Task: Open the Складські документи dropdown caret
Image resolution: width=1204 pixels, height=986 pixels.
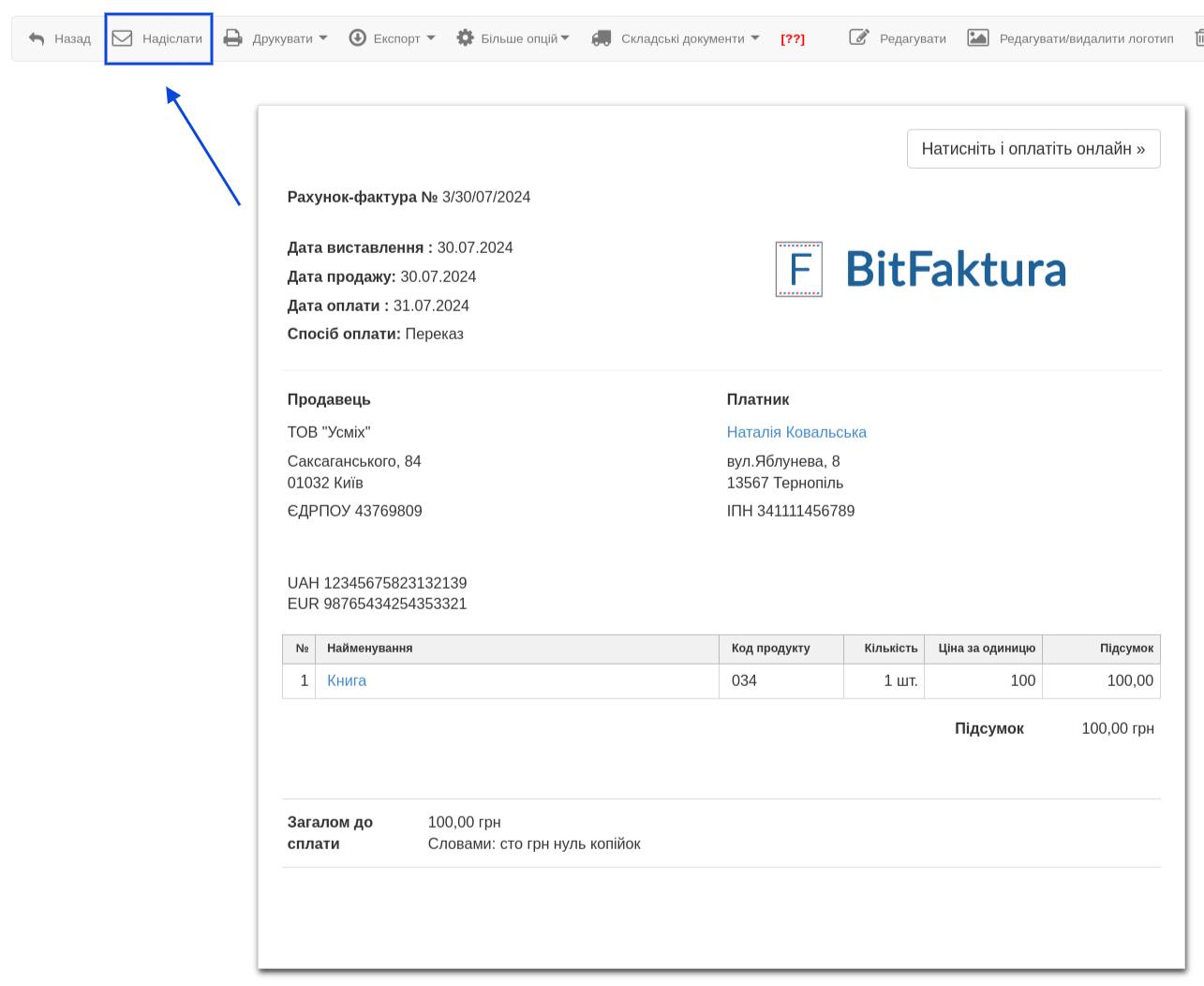Action: coord(755,38)
